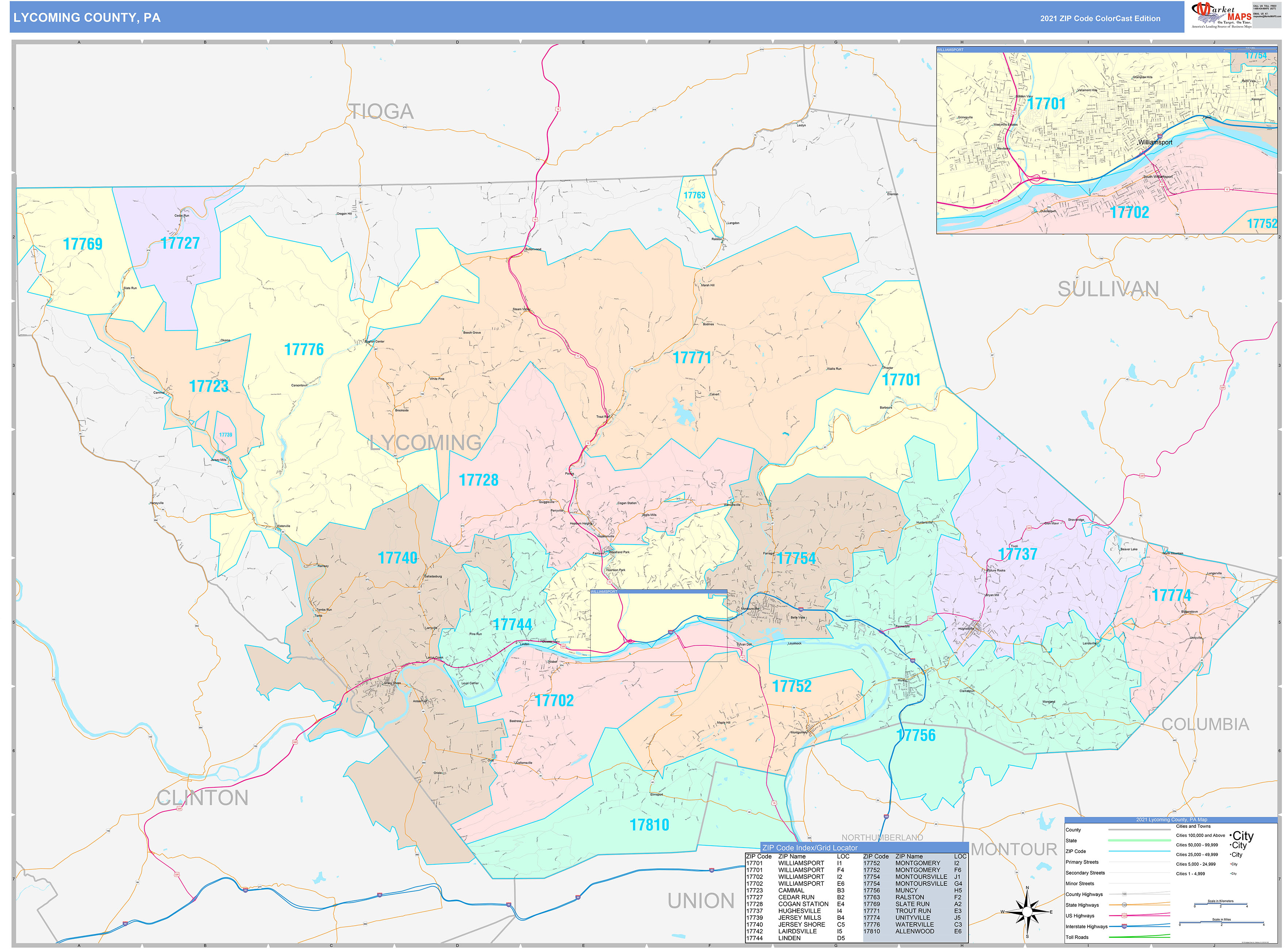Click the US Highways legend entry
Viewport: 1288px width, 949px height.
pos(1118,916)
